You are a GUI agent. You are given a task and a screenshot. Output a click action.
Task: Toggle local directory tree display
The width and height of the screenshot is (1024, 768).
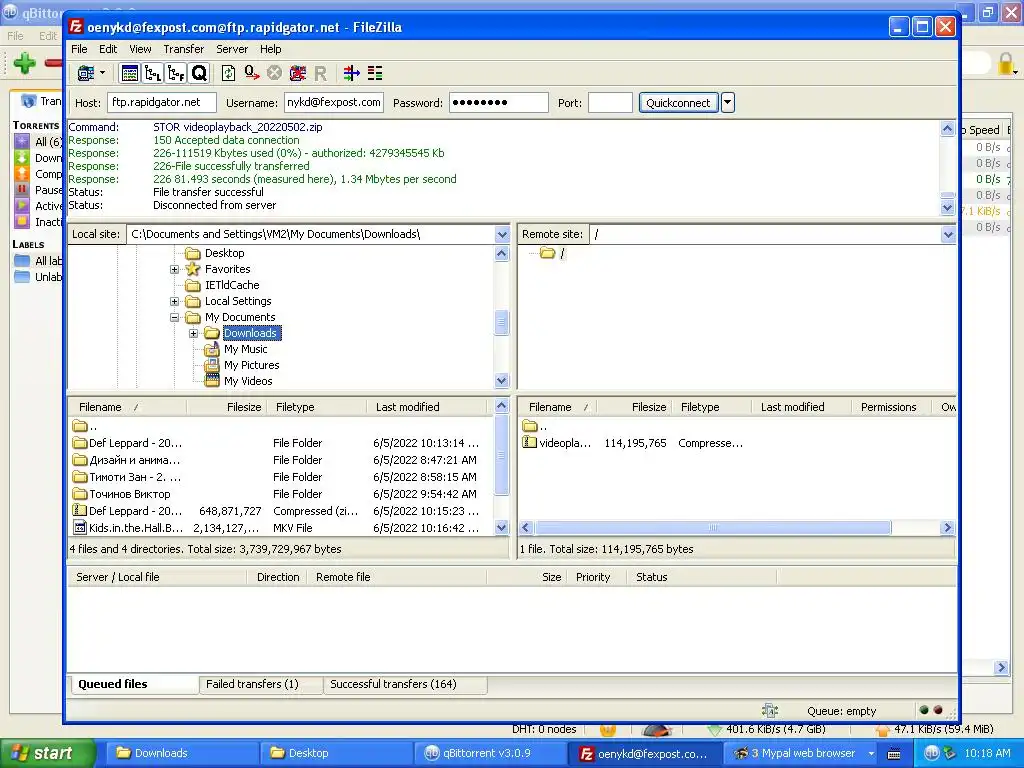[153, 73]
